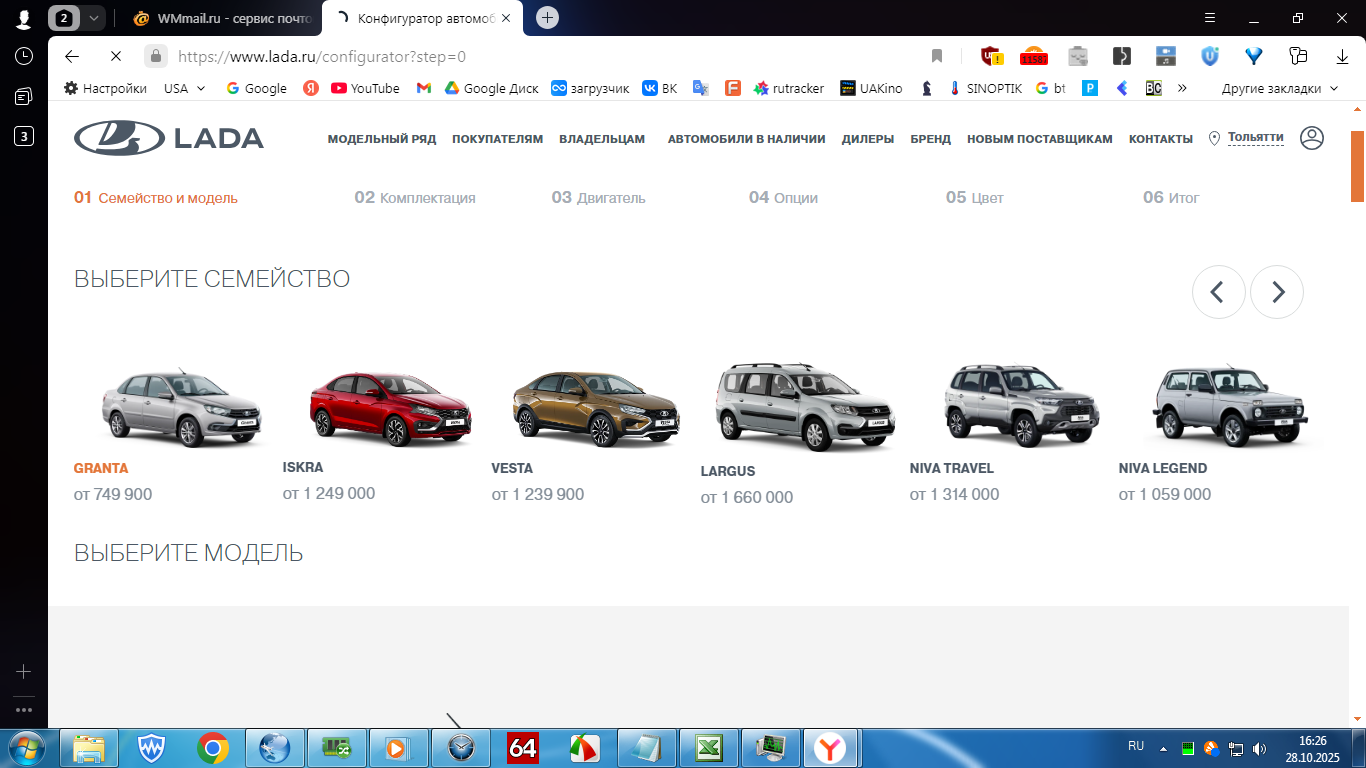Select the Vesta car image
The height and width of the screenshot is (768, 1366).
[596, 407]
